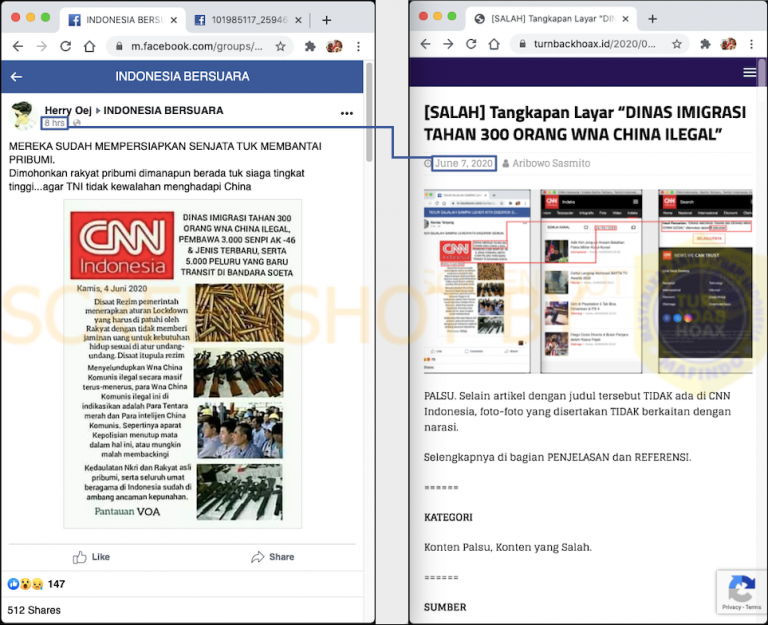Open the Herry Oej profile name link
The height and width of the screenshot is (625, 768).
pos(68,110)
